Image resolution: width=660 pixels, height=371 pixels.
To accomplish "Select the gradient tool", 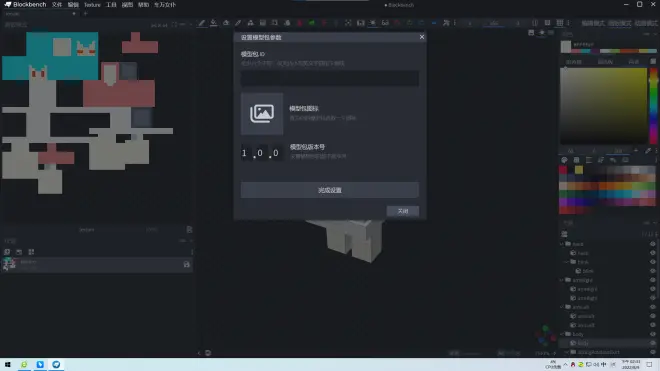I will pos(263,23).
